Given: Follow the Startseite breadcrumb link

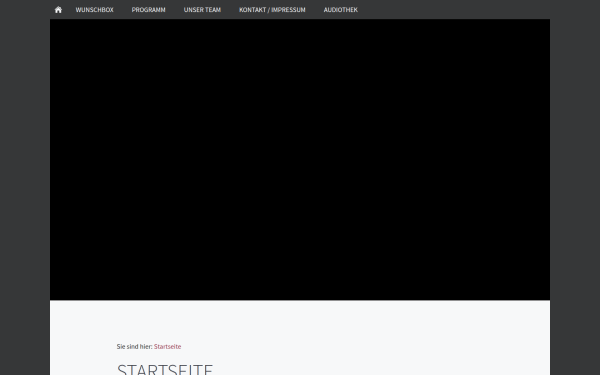Looking at the screenshot, I should tap(167, 347).
